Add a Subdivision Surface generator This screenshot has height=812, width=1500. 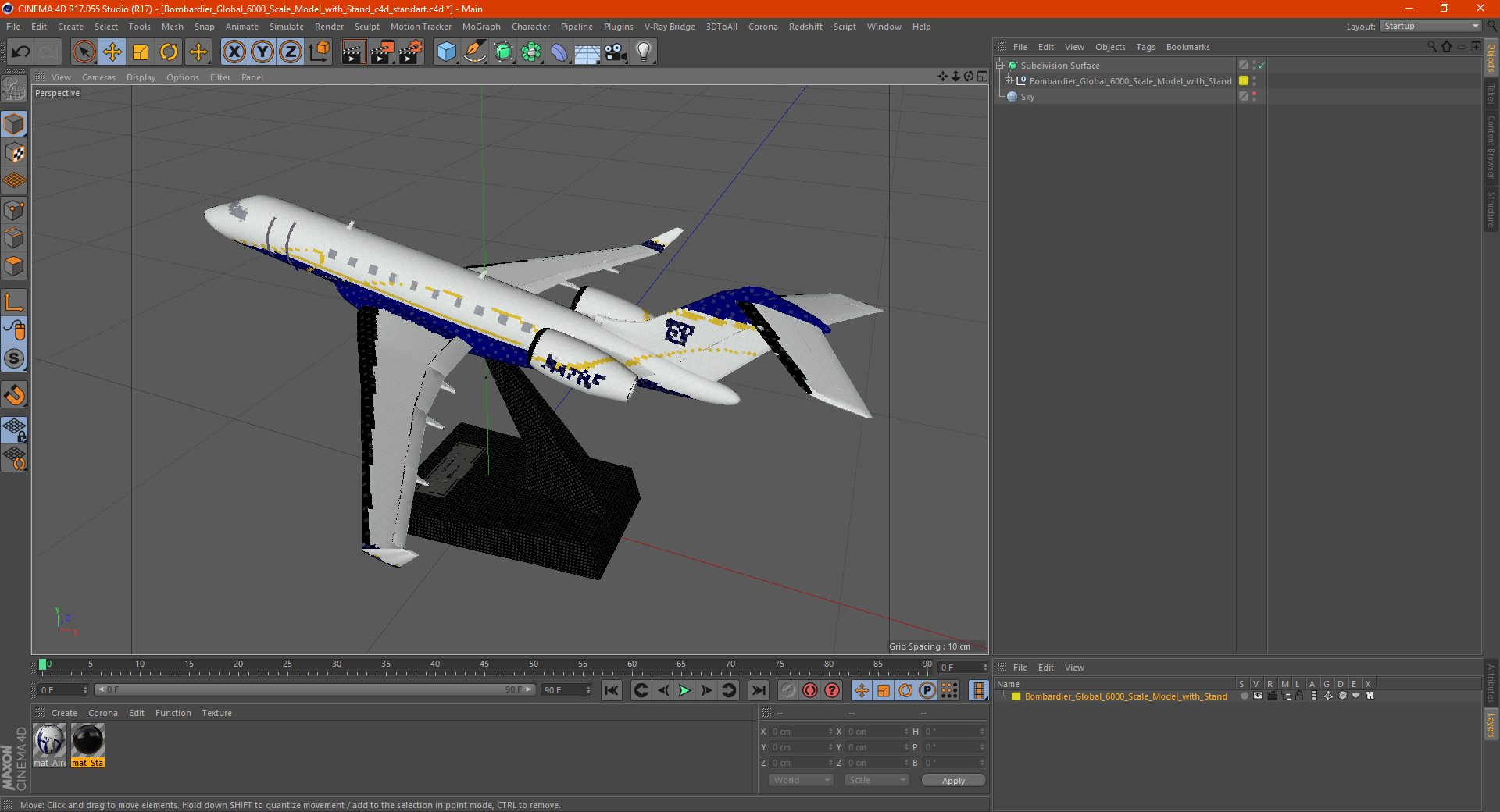pyautogui.click(x=503, y=52)
